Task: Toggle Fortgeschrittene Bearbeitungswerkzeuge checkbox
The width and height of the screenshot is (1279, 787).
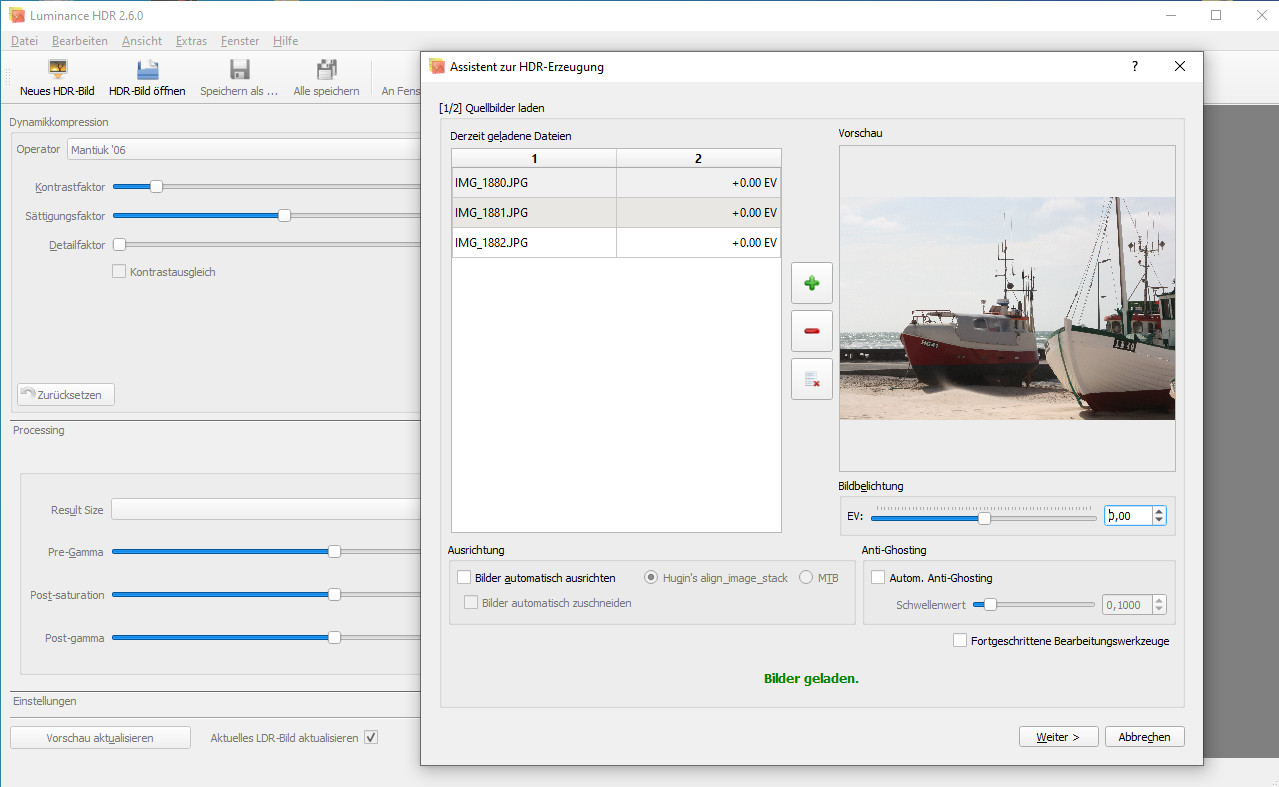Action: coord(960,640)
